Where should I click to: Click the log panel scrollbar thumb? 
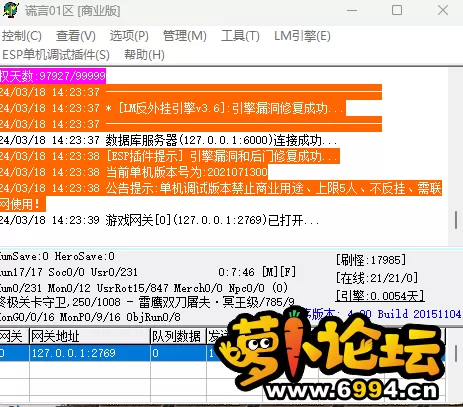coord(456,220)
